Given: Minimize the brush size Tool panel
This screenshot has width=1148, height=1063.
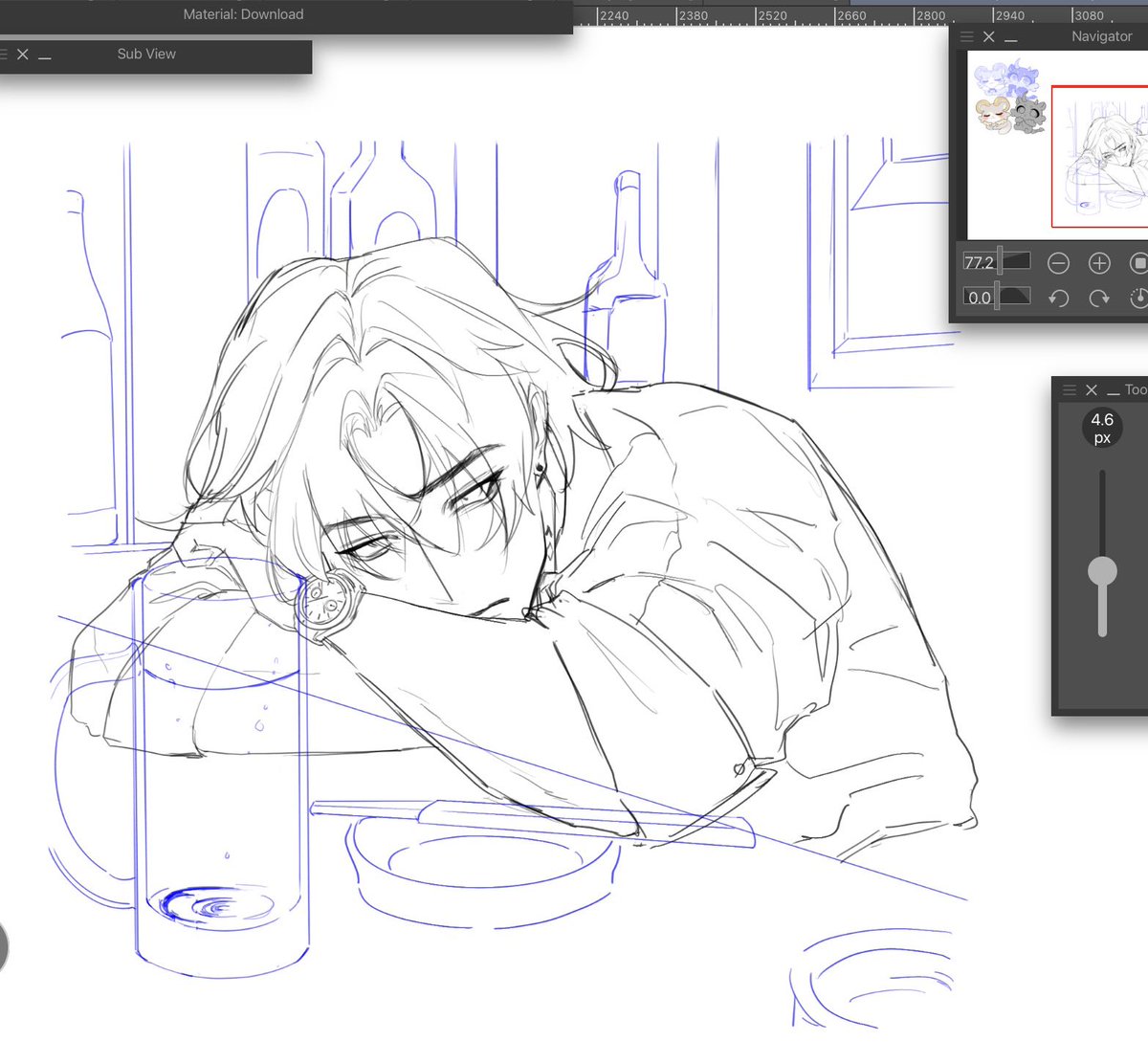Looking at the screenshot, I should pyautogui.click(x=1114, y=395).
